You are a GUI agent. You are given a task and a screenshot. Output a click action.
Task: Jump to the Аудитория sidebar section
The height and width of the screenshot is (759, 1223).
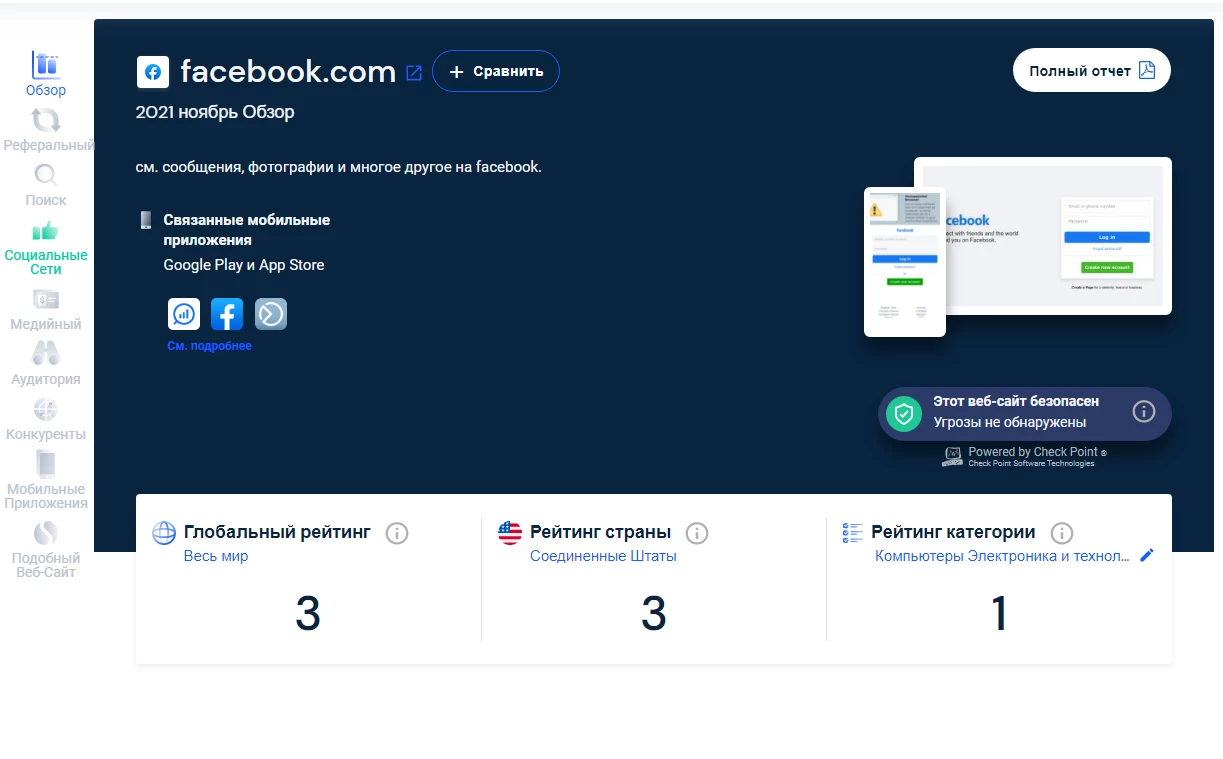click(46, 364)
